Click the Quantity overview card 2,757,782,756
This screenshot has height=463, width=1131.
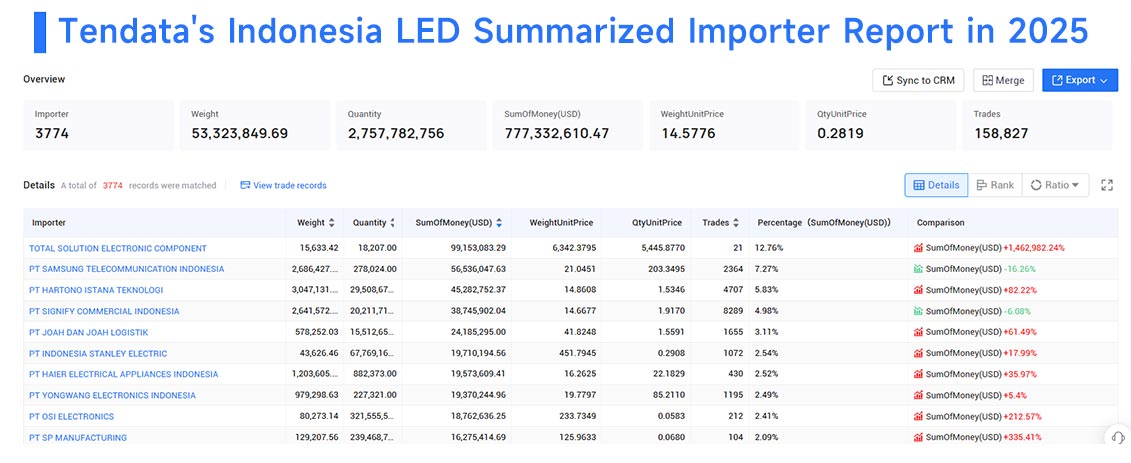click(x=412, y=125)
